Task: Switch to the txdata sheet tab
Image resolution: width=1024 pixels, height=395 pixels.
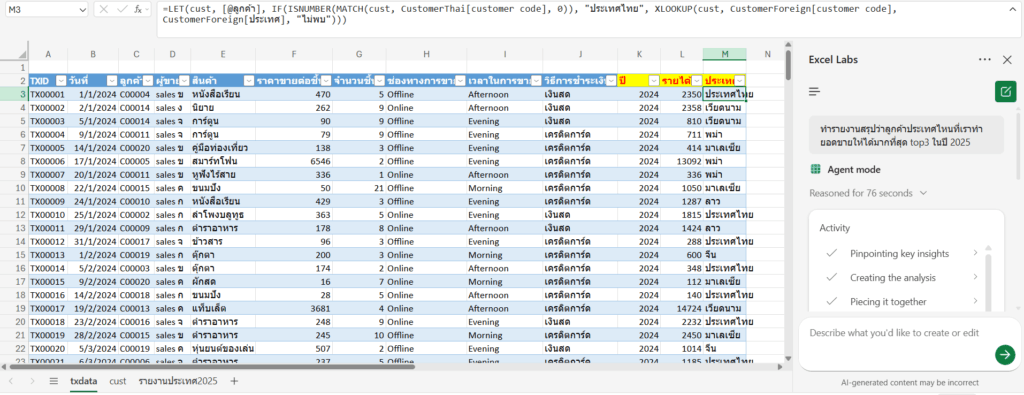Action: (84, 381)
